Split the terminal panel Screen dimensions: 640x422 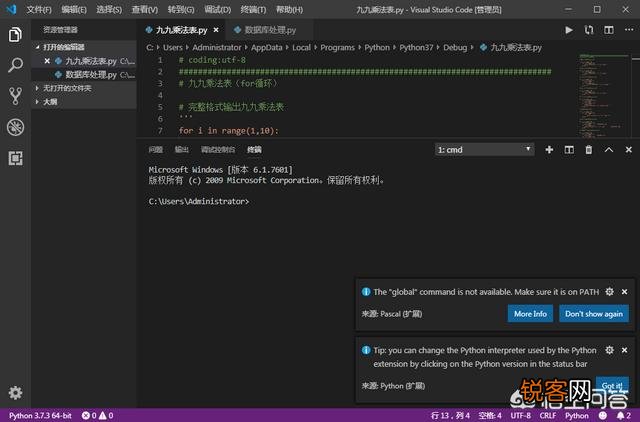tap(569, 150)
